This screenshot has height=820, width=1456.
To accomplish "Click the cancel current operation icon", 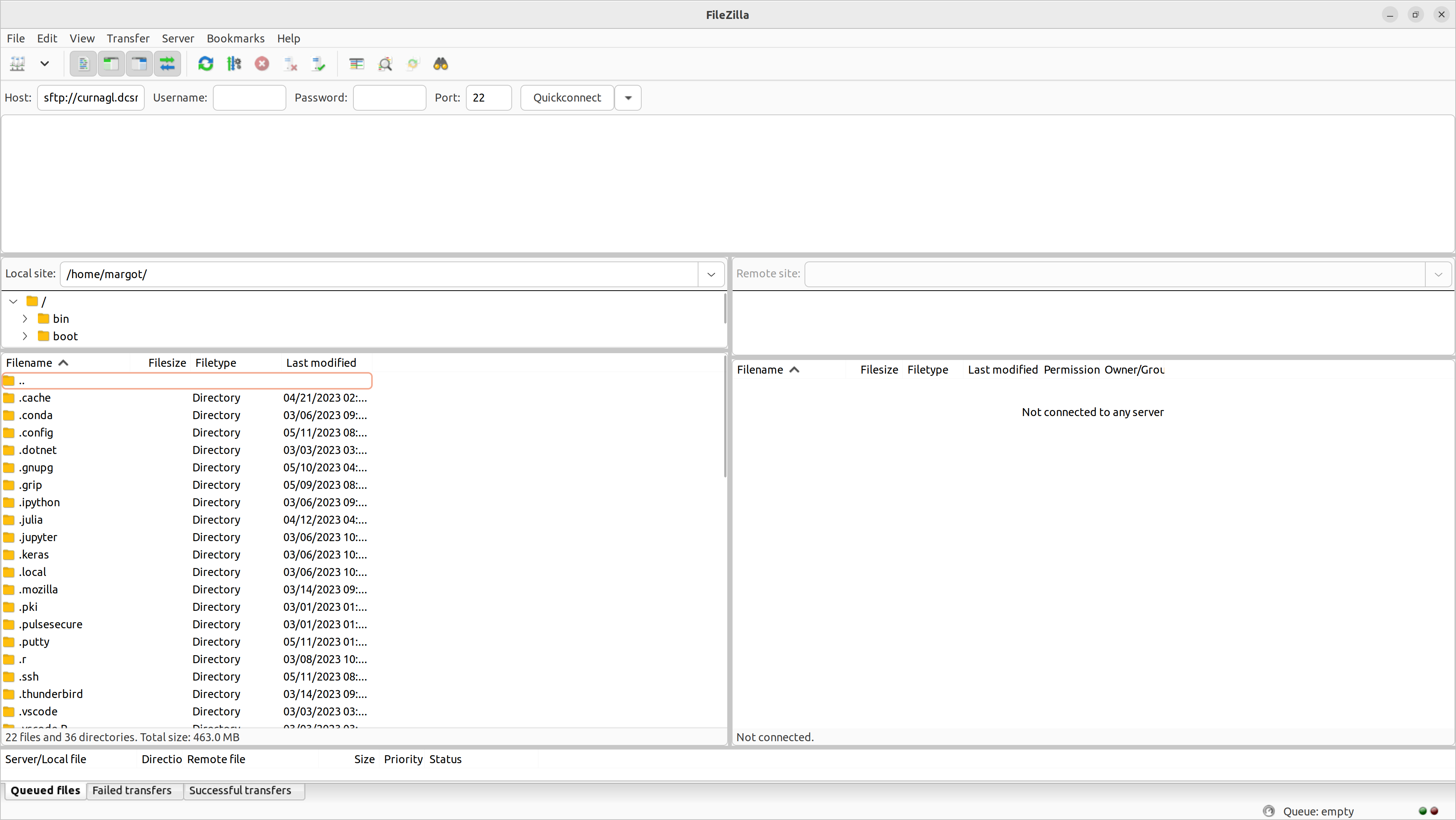I will pyautogui.click(x=262, y=64).
